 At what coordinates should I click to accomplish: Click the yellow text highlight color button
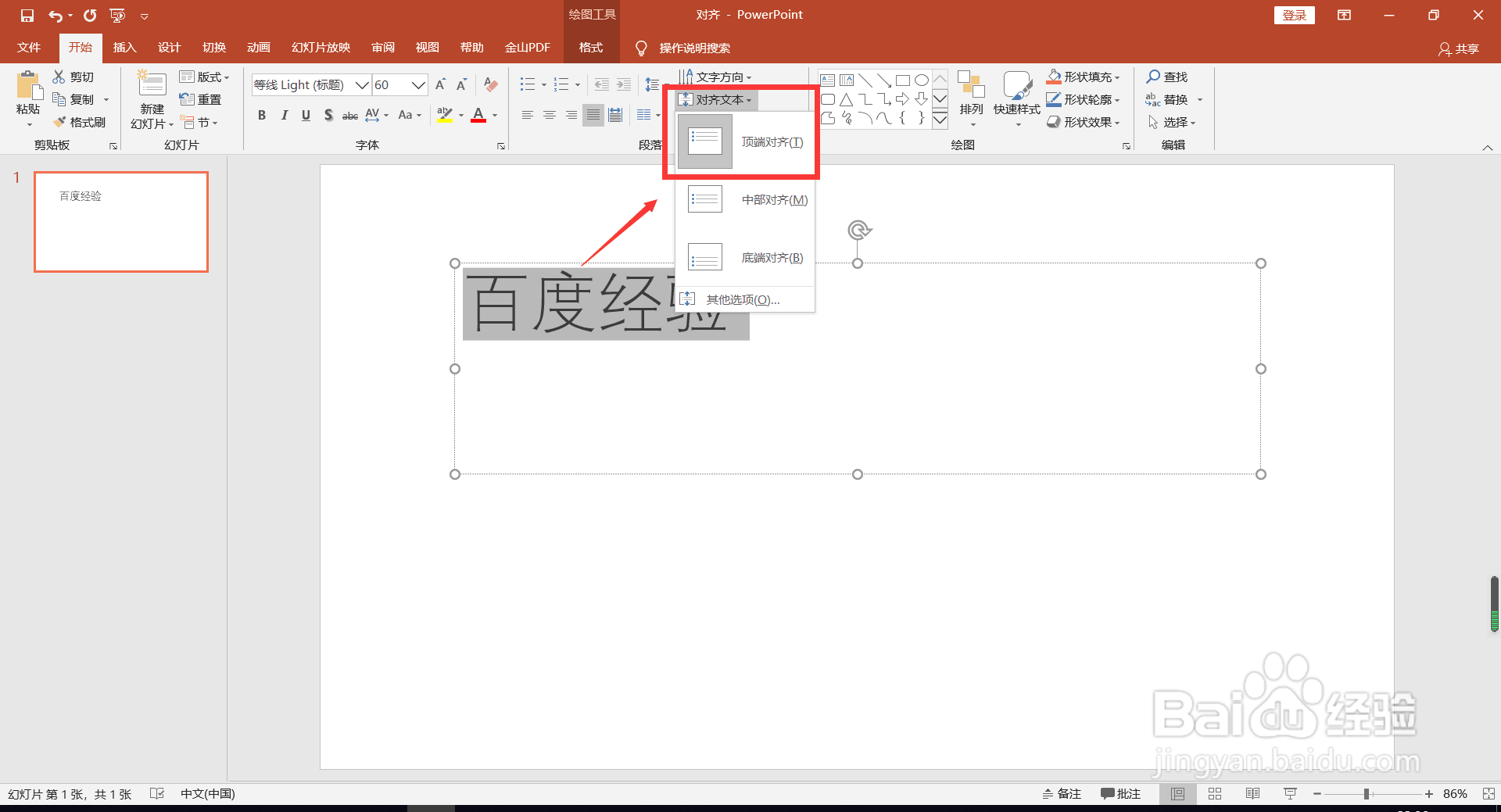445,116
